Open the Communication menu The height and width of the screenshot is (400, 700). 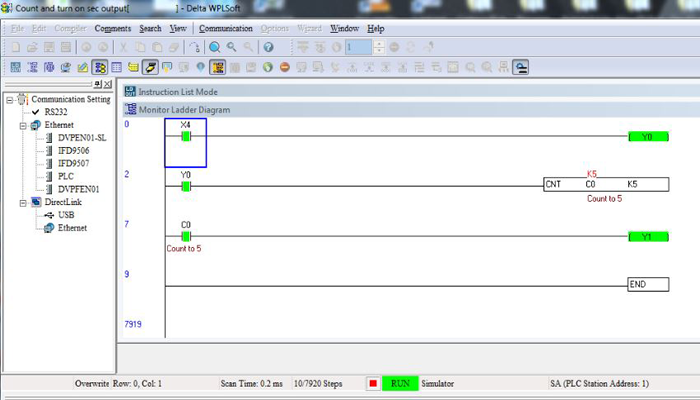pyautogui.click(x=225, y=29)
